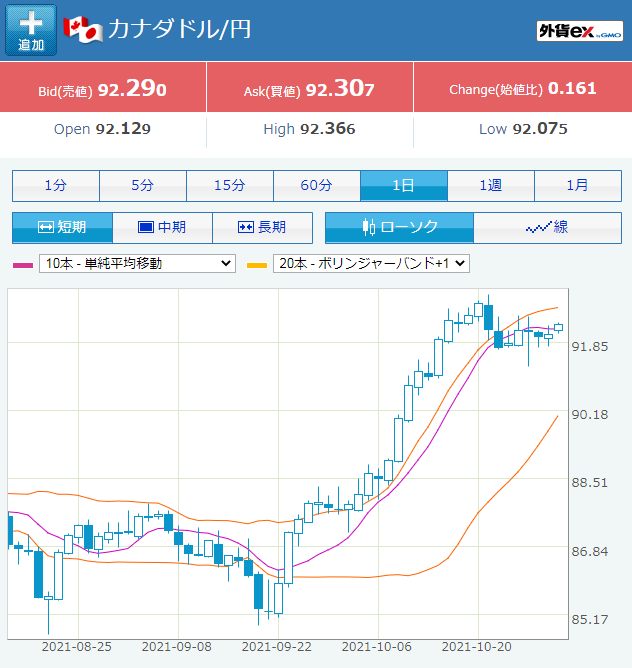Select the 1月 timeframe tab
Screen dimensions: 632x668
[578, 186]
